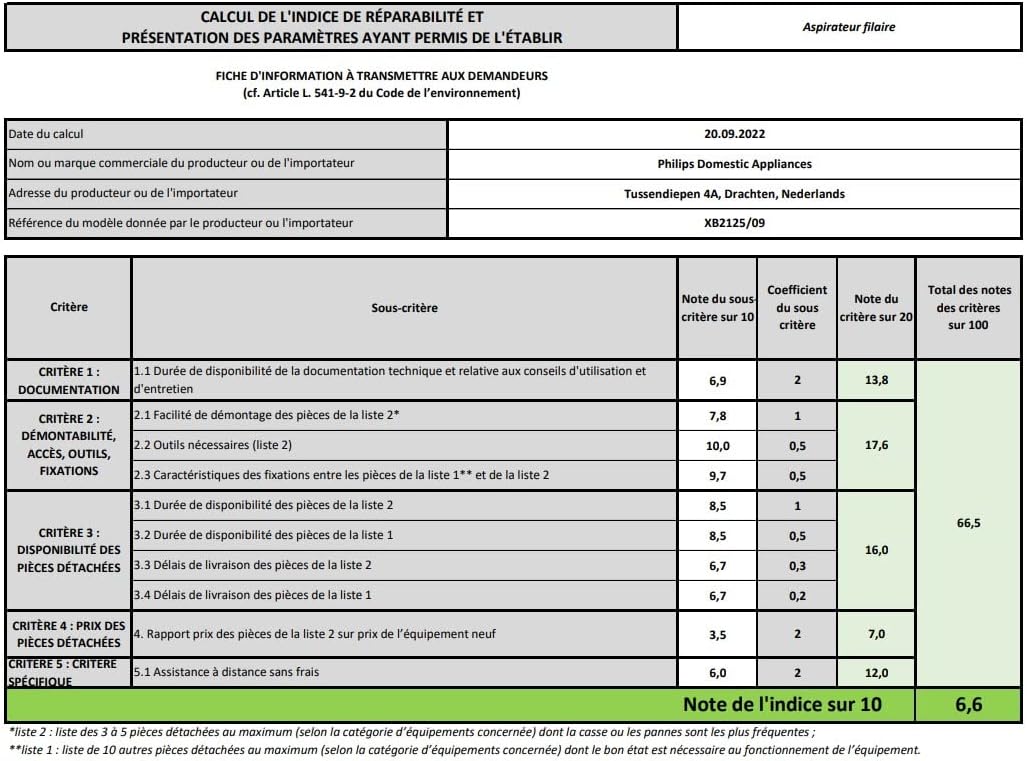Select the 66,5 total criteria score
The image size is (1027, 761).
(x=968, y=521)
